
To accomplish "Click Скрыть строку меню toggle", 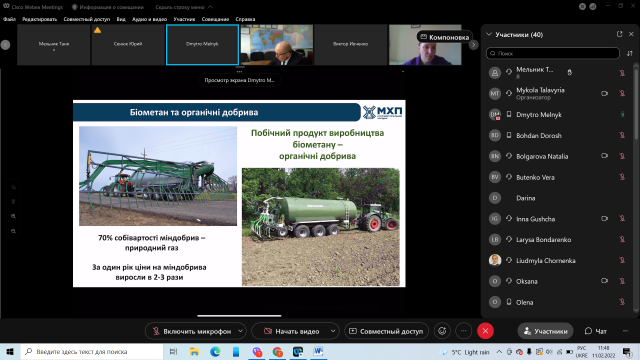I will click(x=184, y=7).
